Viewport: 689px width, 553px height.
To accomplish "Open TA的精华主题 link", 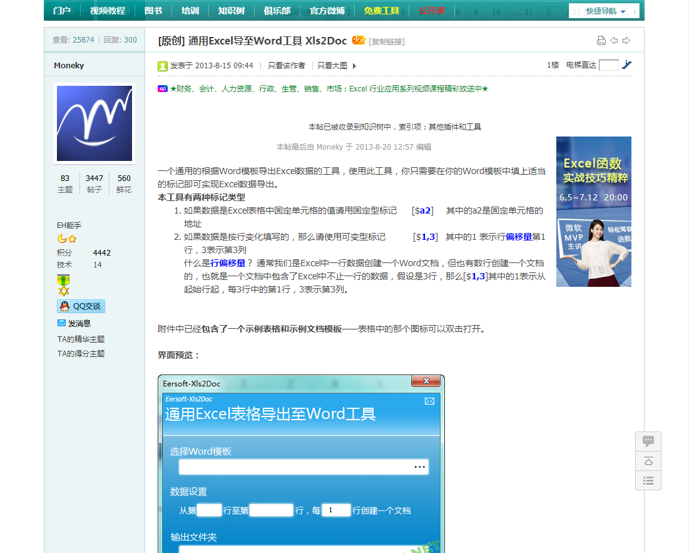I will coord(81,339).
